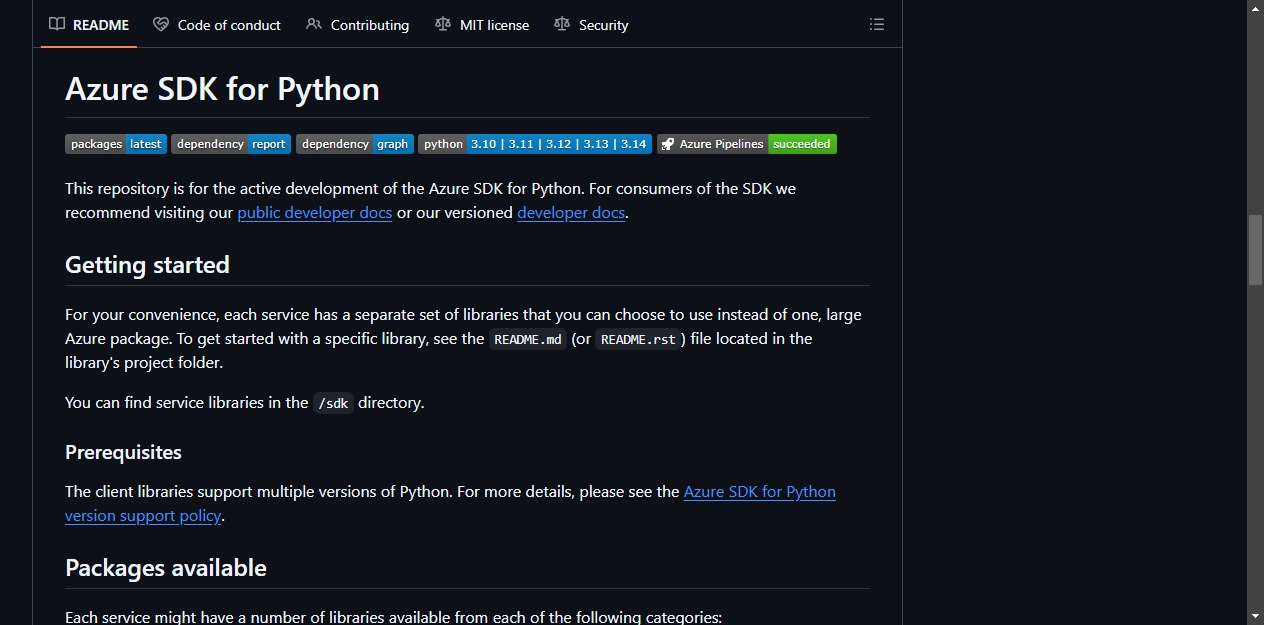Follow the versioned developer docs link
The image size is (1264, 625).
(x=571, y=213)
